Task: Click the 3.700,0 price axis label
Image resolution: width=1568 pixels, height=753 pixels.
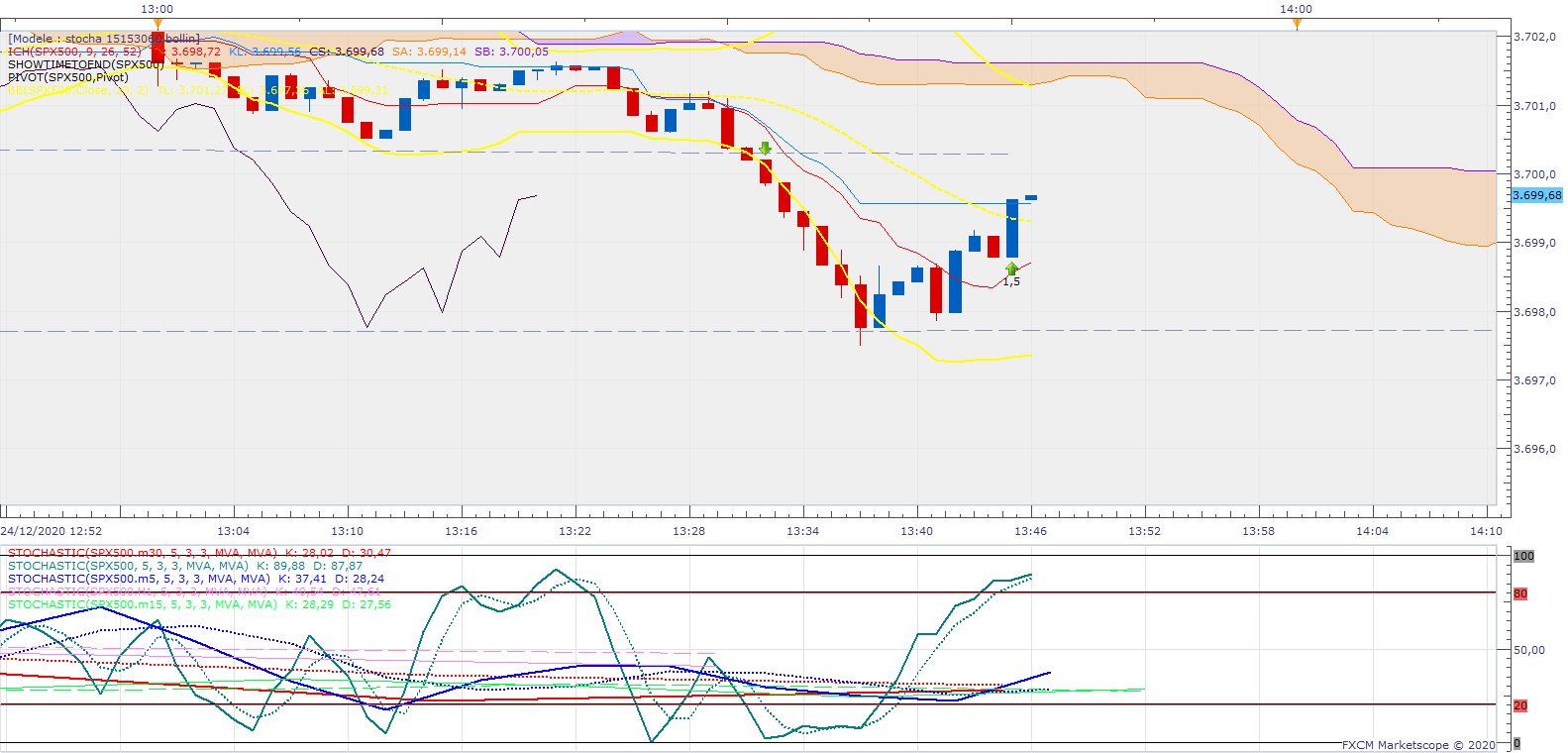Action: (1535, 174)
